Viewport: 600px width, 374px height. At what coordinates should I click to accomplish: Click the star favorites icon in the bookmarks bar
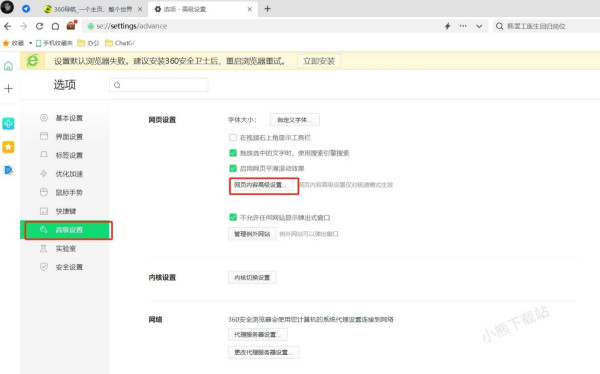pyautogui.click(x=6, y=43)
